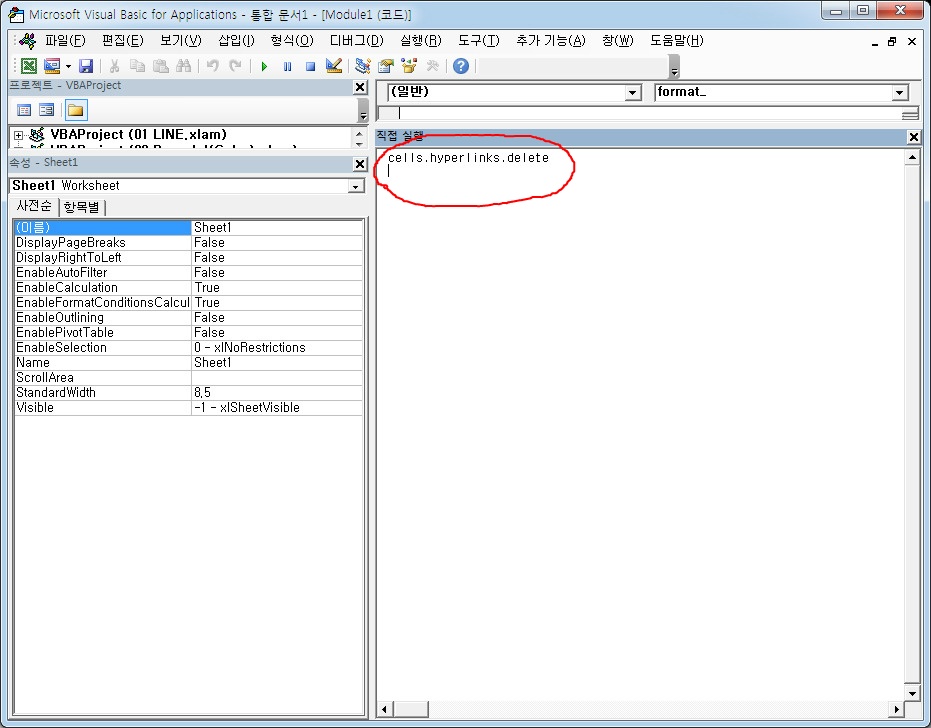Click the code window split bar handle

pos(910,113)
